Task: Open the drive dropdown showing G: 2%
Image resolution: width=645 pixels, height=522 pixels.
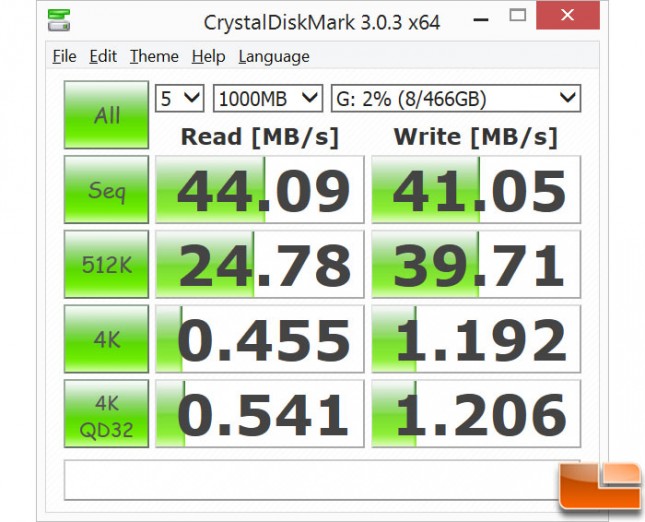Action: pyautogui.click(x=456, y=98)
